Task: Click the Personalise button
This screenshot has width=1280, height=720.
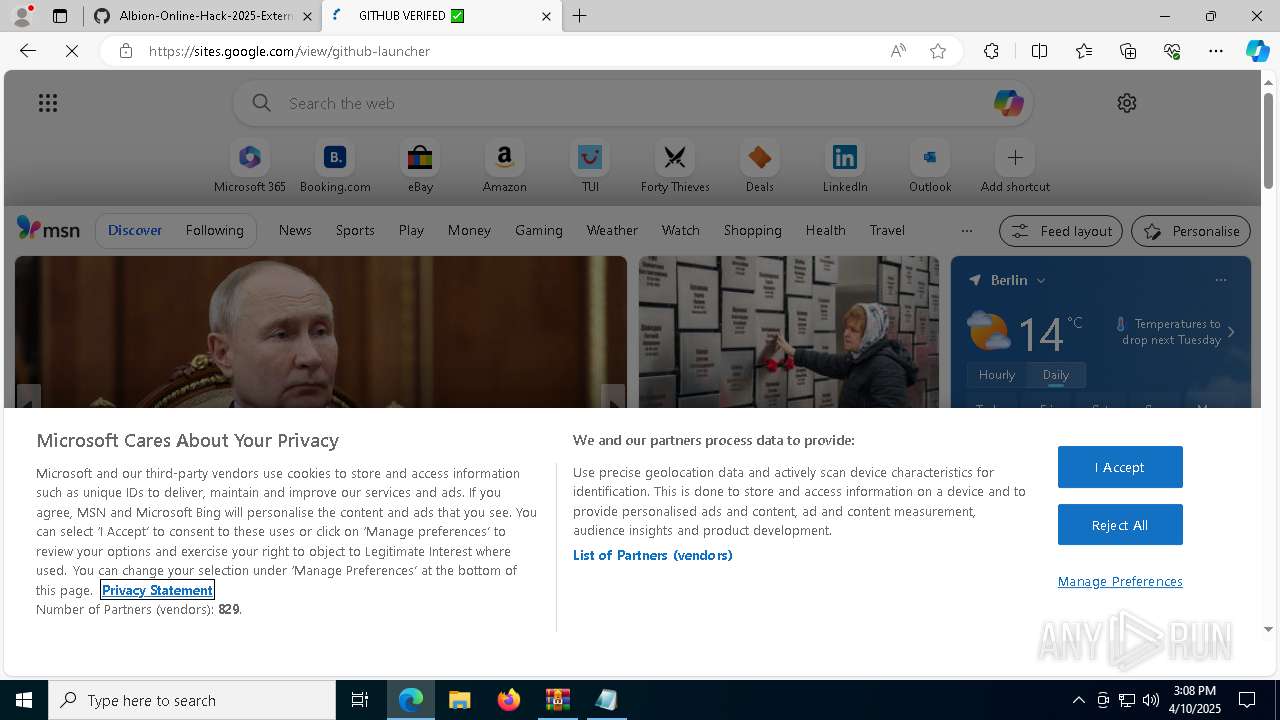Action: 1191,231
